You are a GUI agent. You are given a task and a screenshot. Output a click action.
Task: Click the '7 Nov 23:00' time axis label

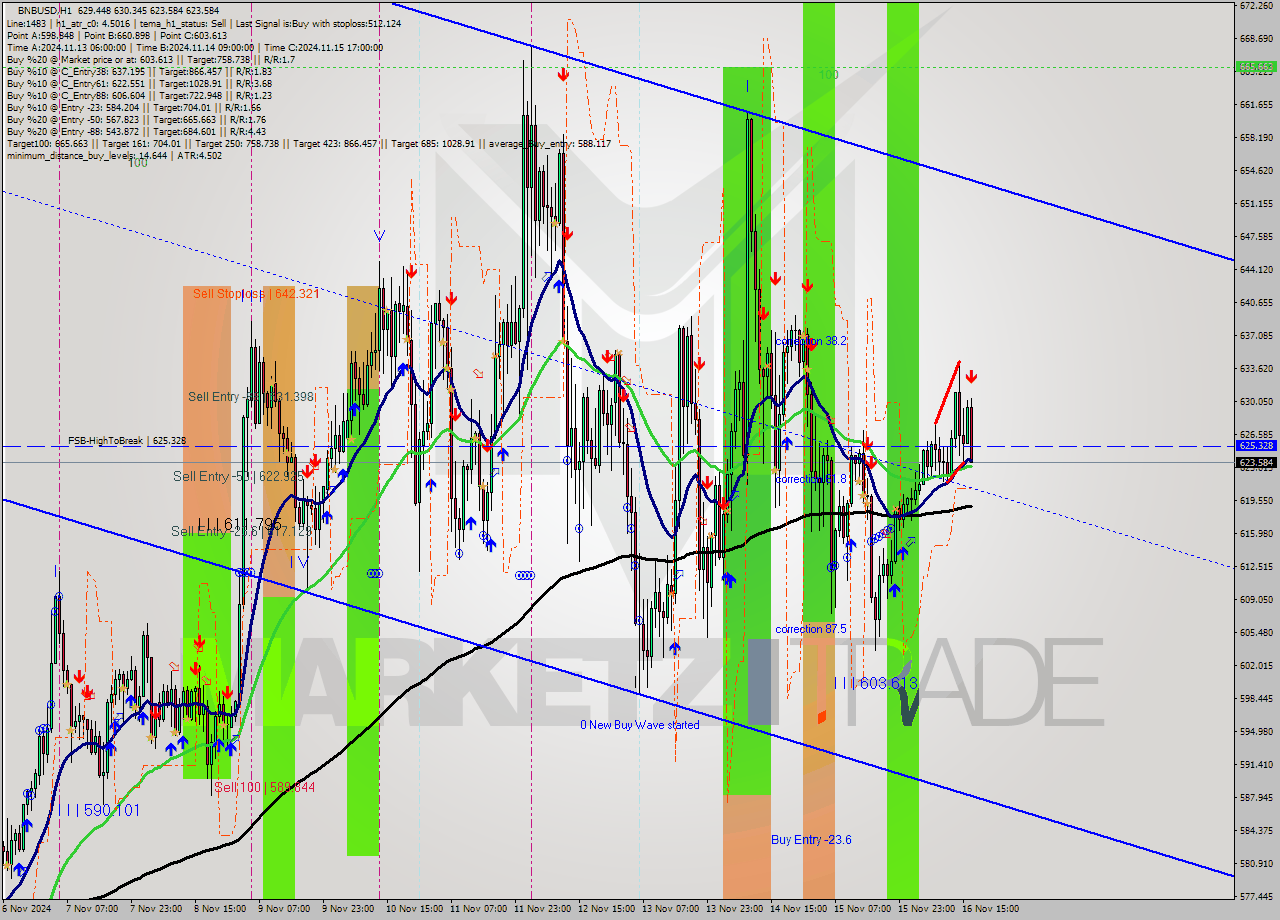155,909
